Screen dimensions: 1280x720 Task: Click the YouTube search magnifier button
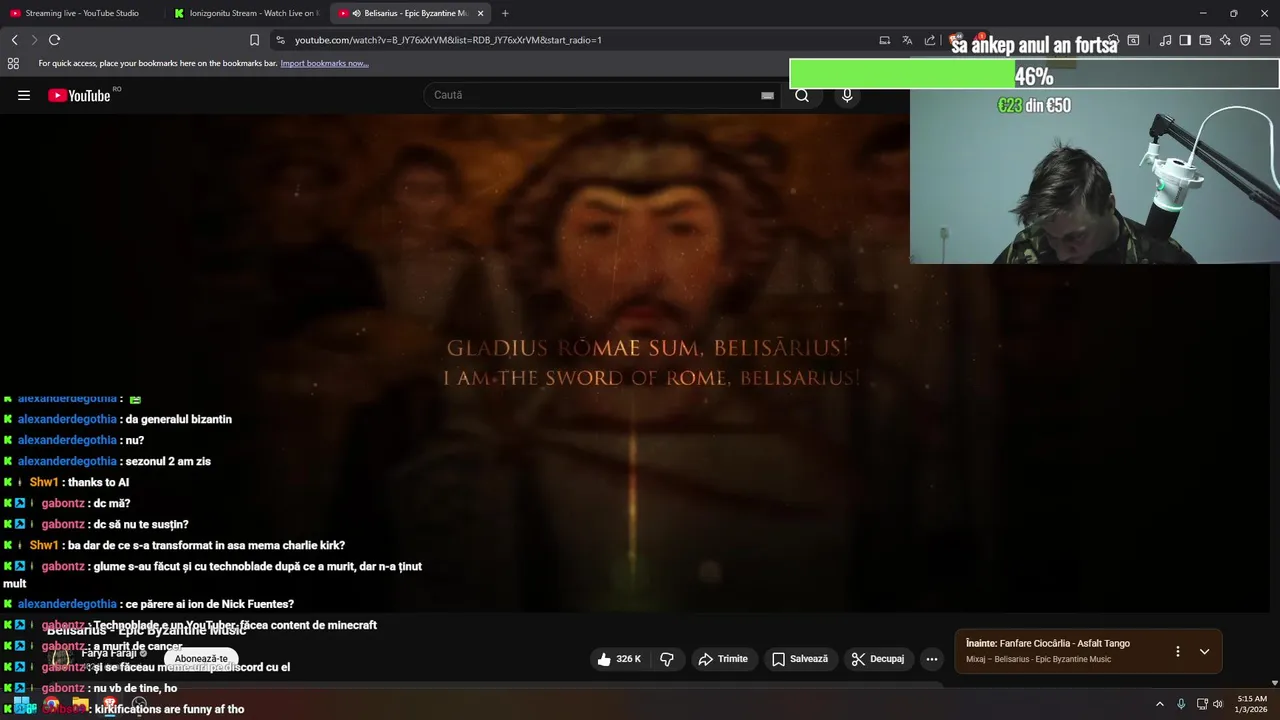(x=802, y=95)
